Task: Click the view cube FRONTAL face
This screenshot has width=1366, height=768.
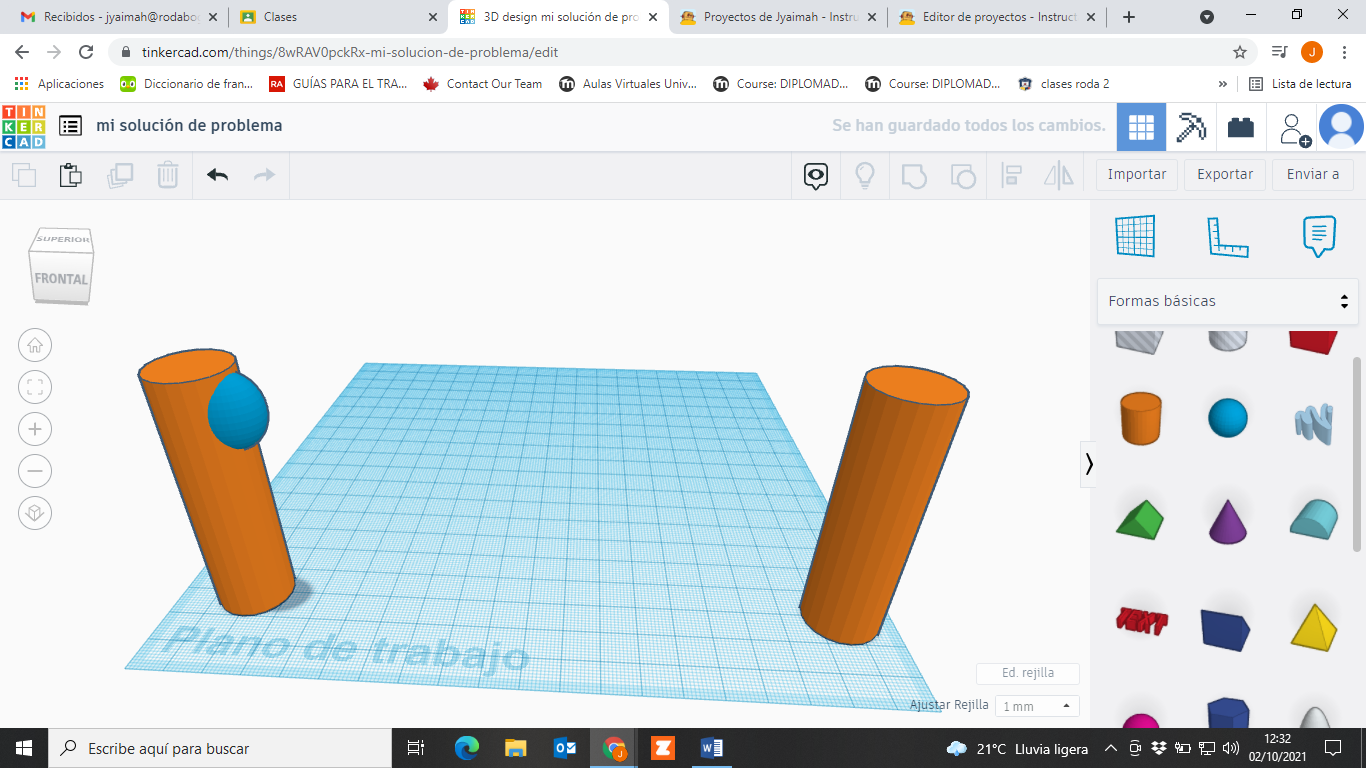Action: coord(62,279)
